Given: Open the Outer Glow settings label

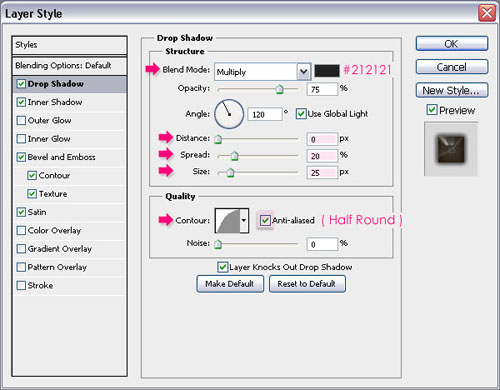Looking at the screenshot, I should coord(49,120).
